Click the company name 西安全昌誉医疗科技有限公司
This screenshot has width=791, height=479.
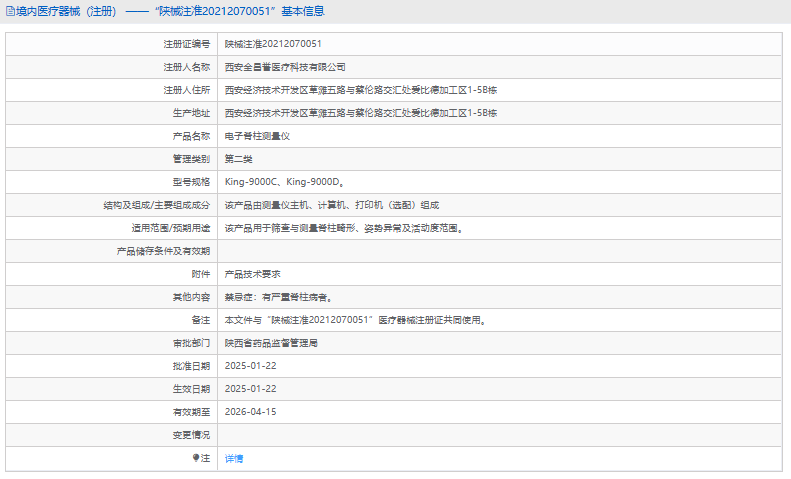[x=285, y=67]
